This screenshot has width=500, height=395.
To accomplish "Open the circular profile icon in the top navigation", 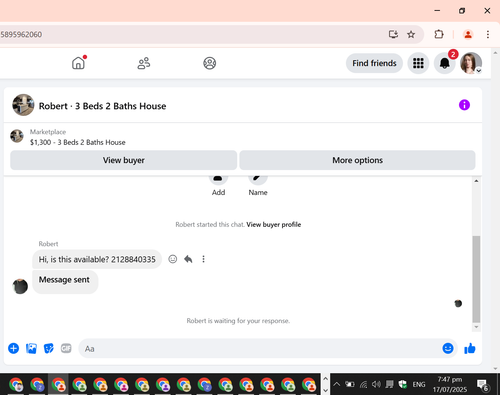I will 210,63.
